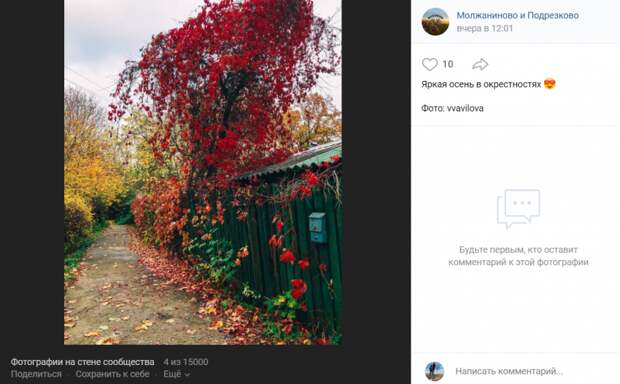The height and width of the screenshot is (384, 620).
Task: Click your profile avatar beside comment field
Action: [434, 371]
